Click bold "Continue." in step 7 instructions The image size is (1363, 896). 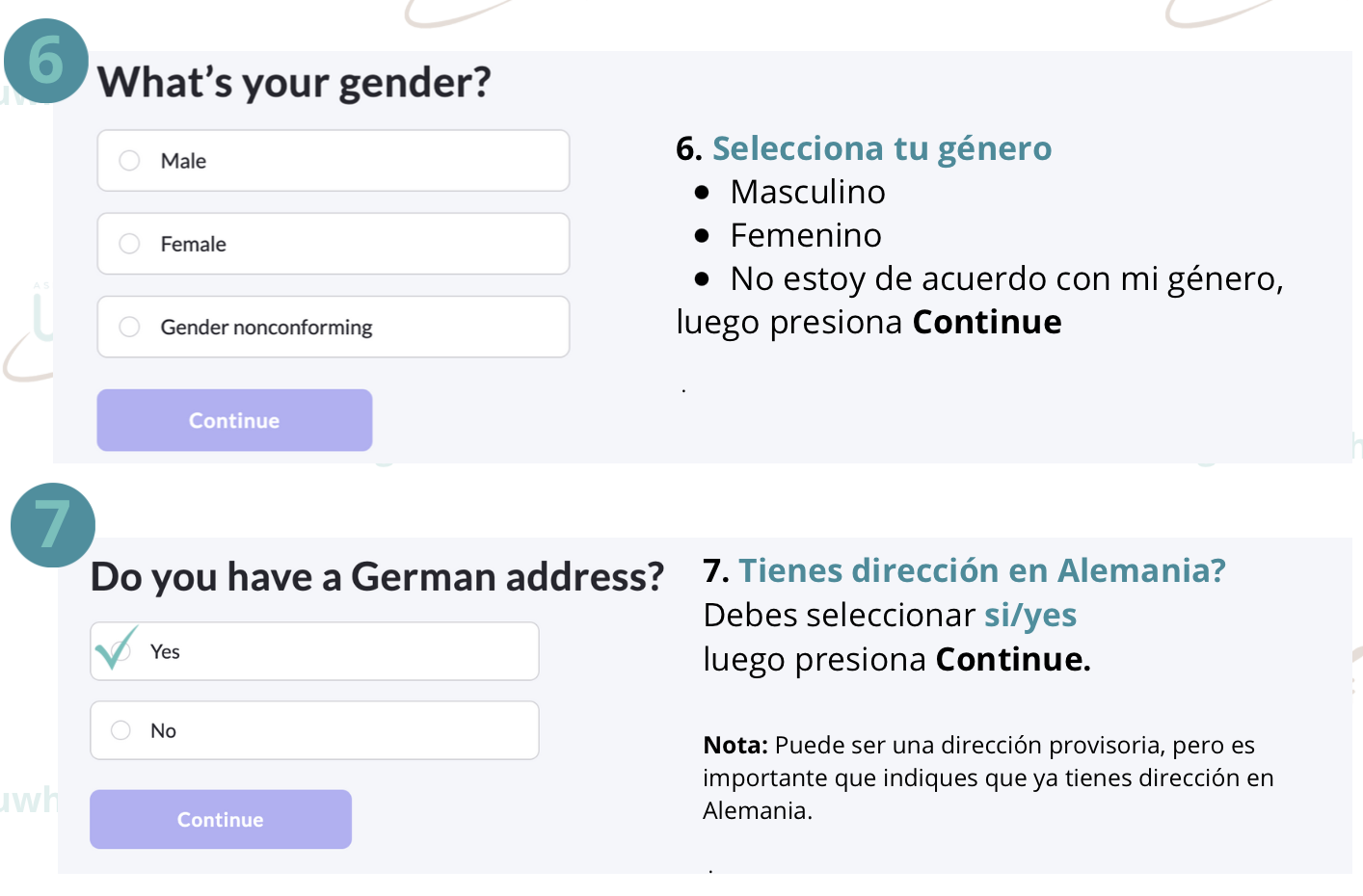[x=1012, y=659]
